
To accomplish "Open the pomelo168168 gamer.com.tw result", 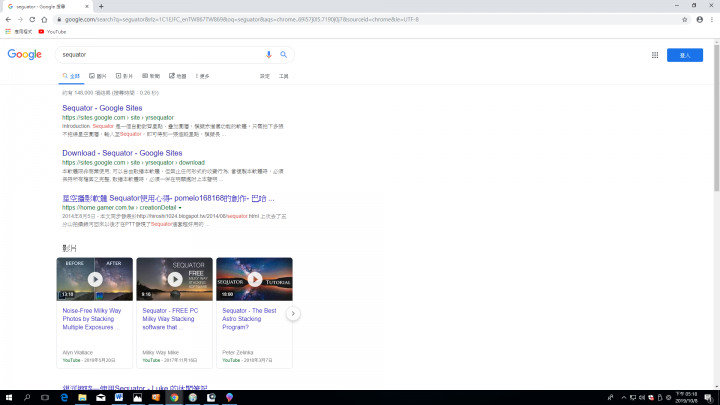I will pyautogui.click(x=168, y=198).
